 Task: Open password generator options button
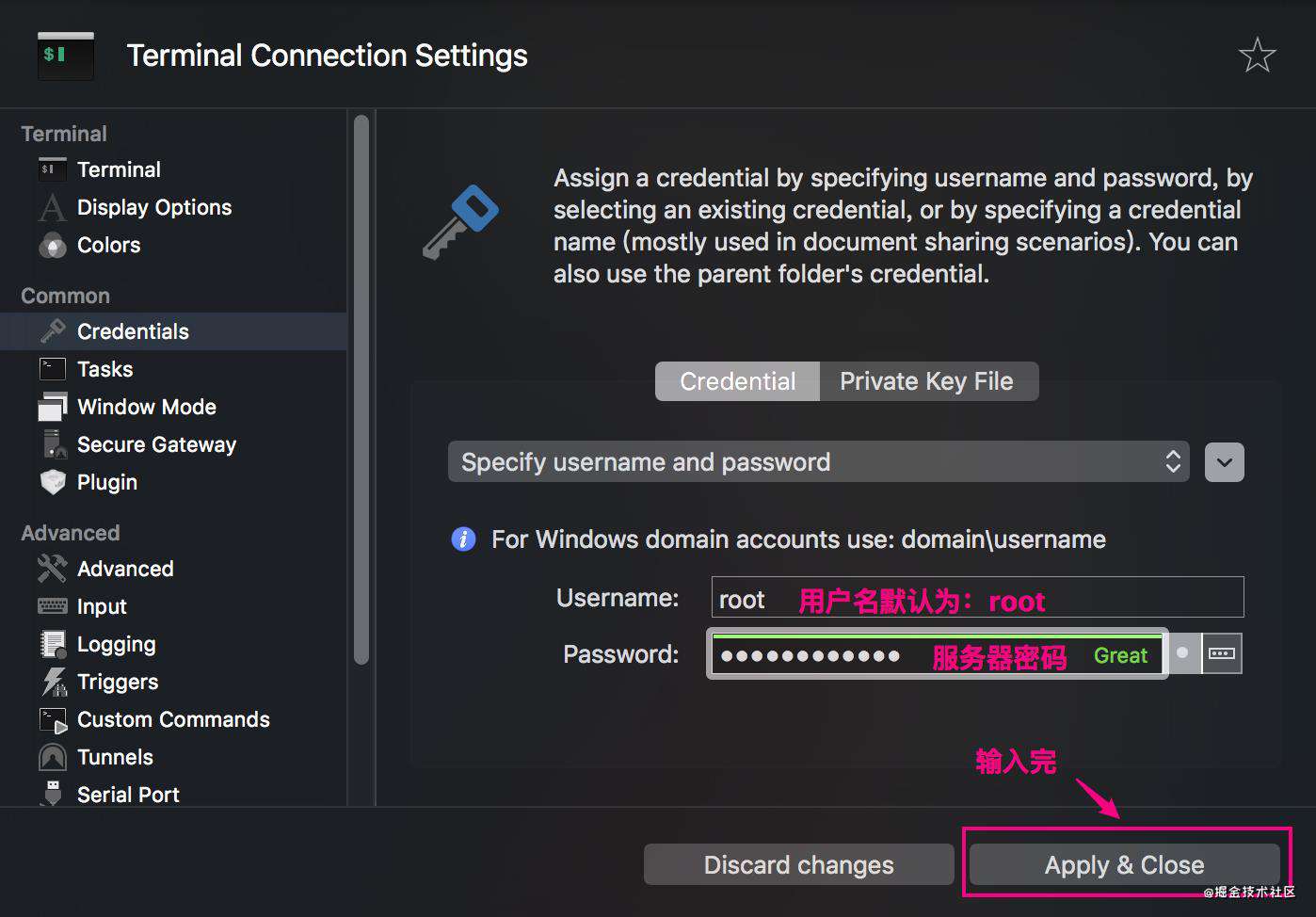click(1222, 653)
